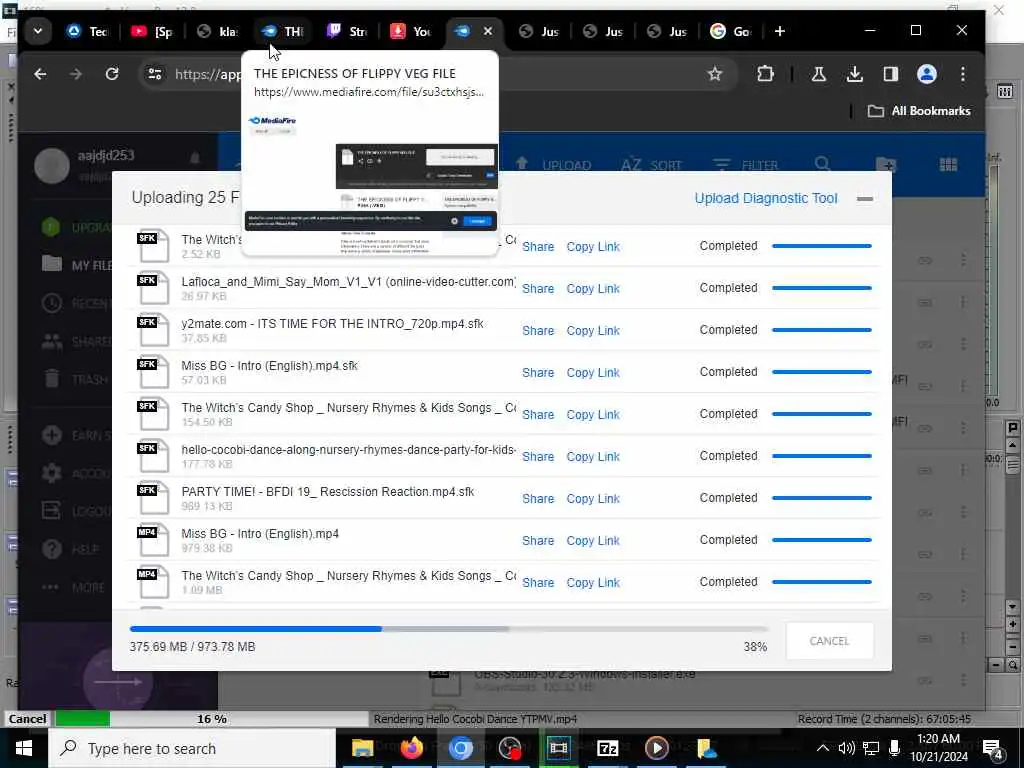Screen dimensions: 1024x768
Task: Click Cancel on the render progress bar
Action: (x=27, y=719)
